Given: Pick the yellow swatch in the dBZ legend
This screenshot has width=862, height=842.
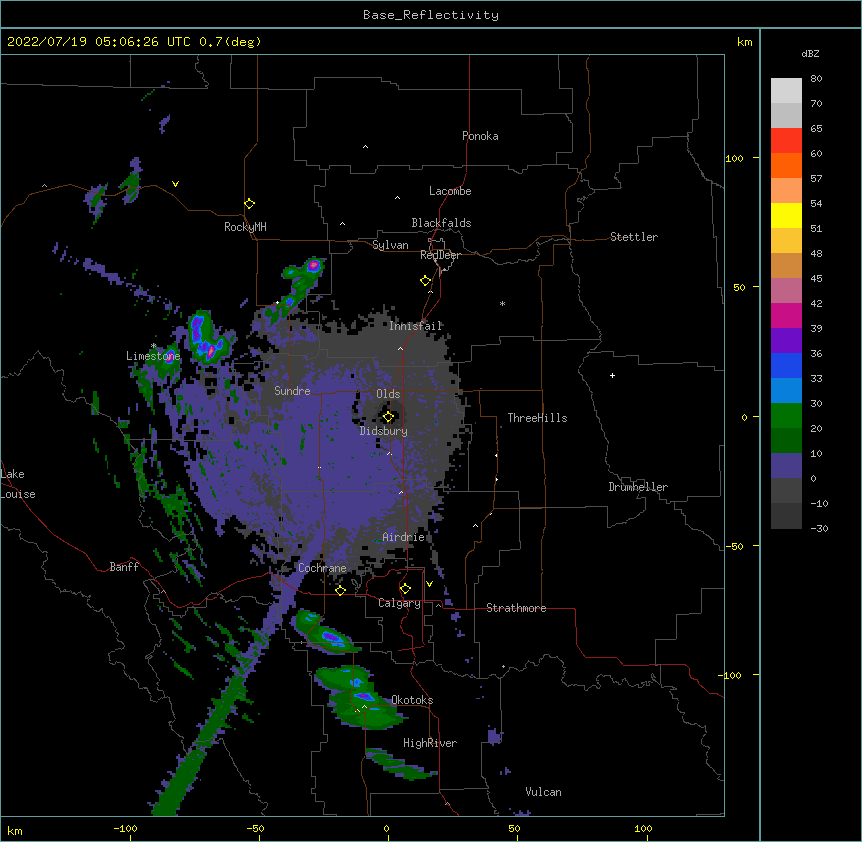Looking at the screenshot, I should pos(786,215).
